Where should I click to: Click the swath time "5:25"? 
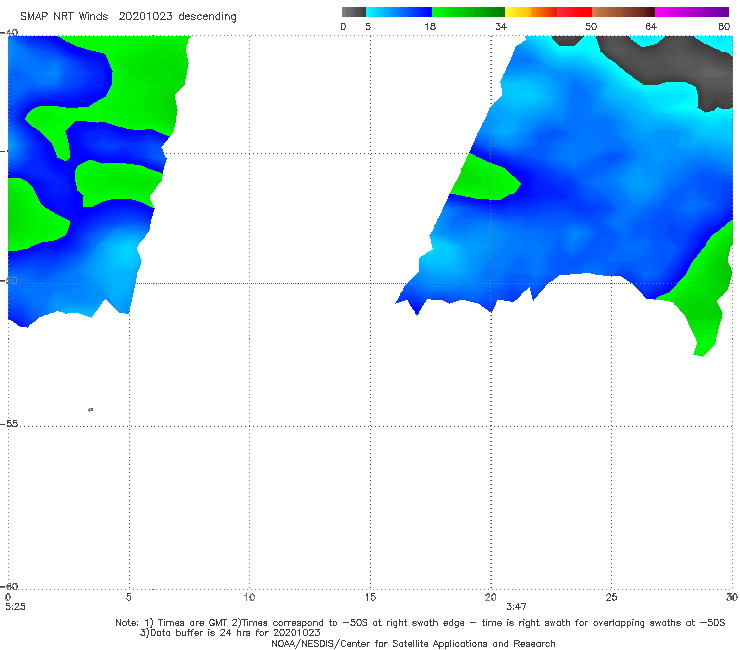pos(15,607)
